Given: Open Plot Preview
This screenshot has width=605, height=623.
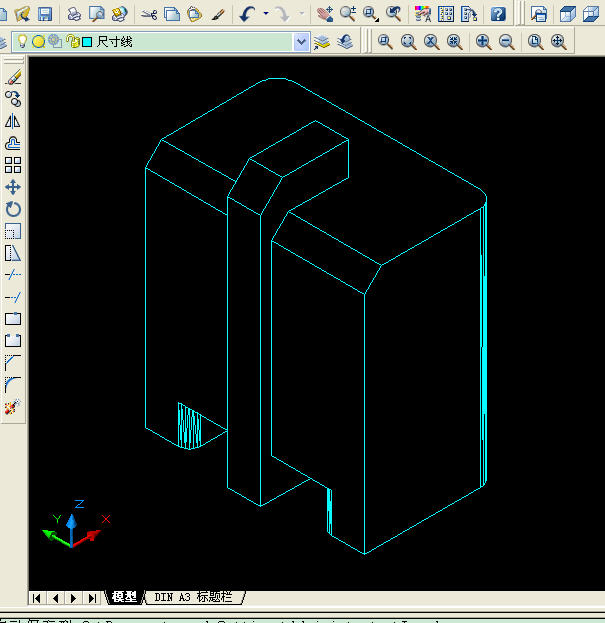Looking at the screenshot, I should click(x=97, y=14).
